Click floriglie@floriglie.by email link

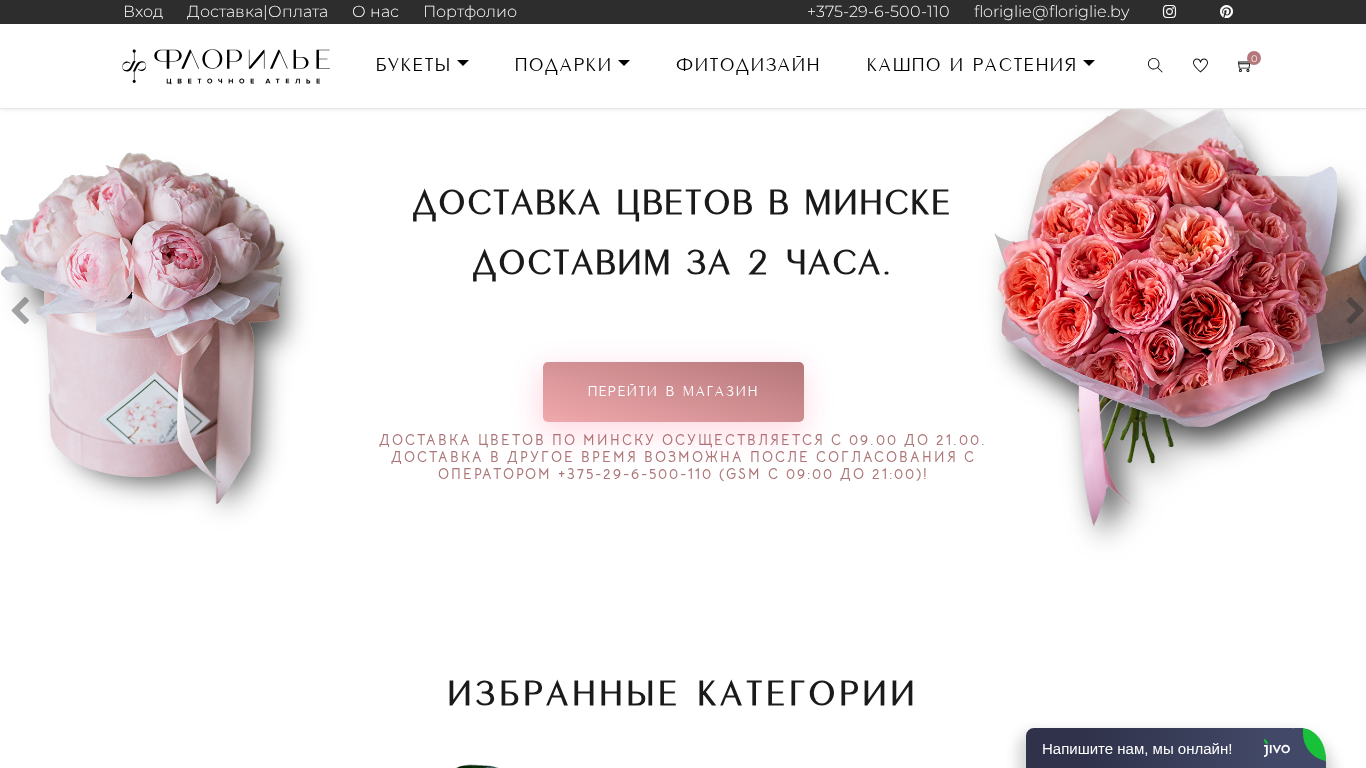1051,12
